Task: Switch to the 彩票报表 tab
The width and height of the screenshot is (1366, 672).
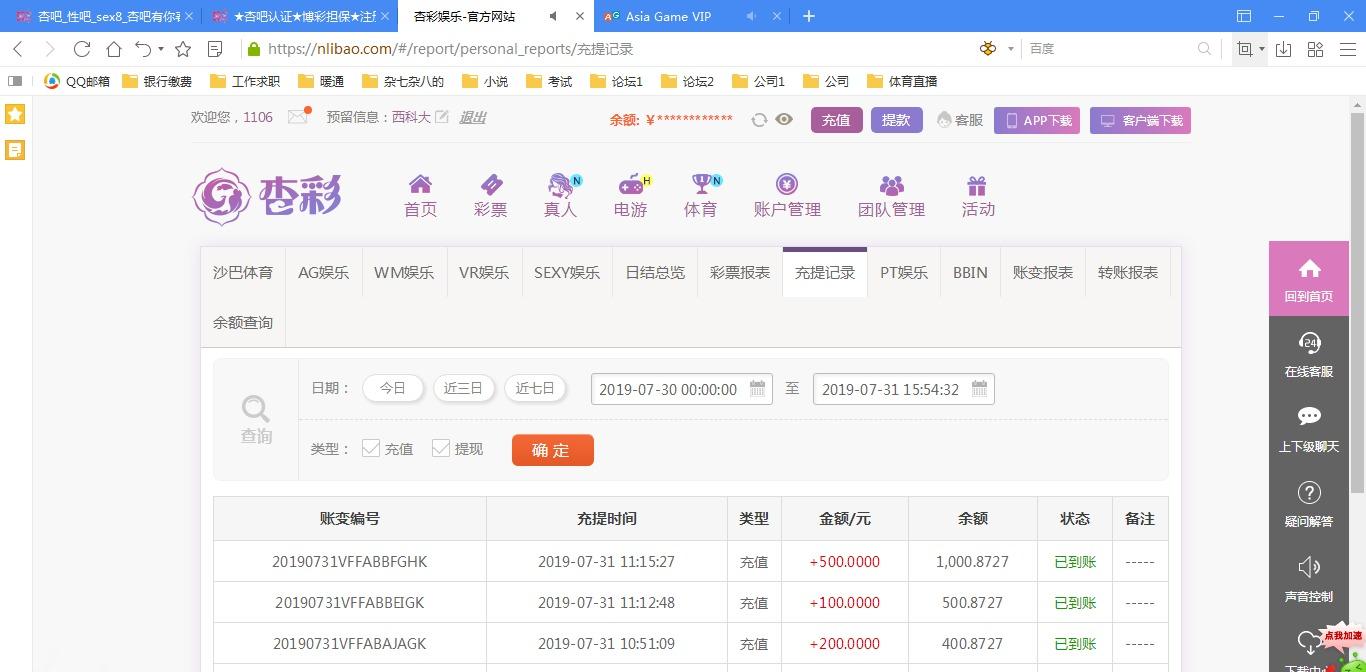Action: (x=740, y=272)
